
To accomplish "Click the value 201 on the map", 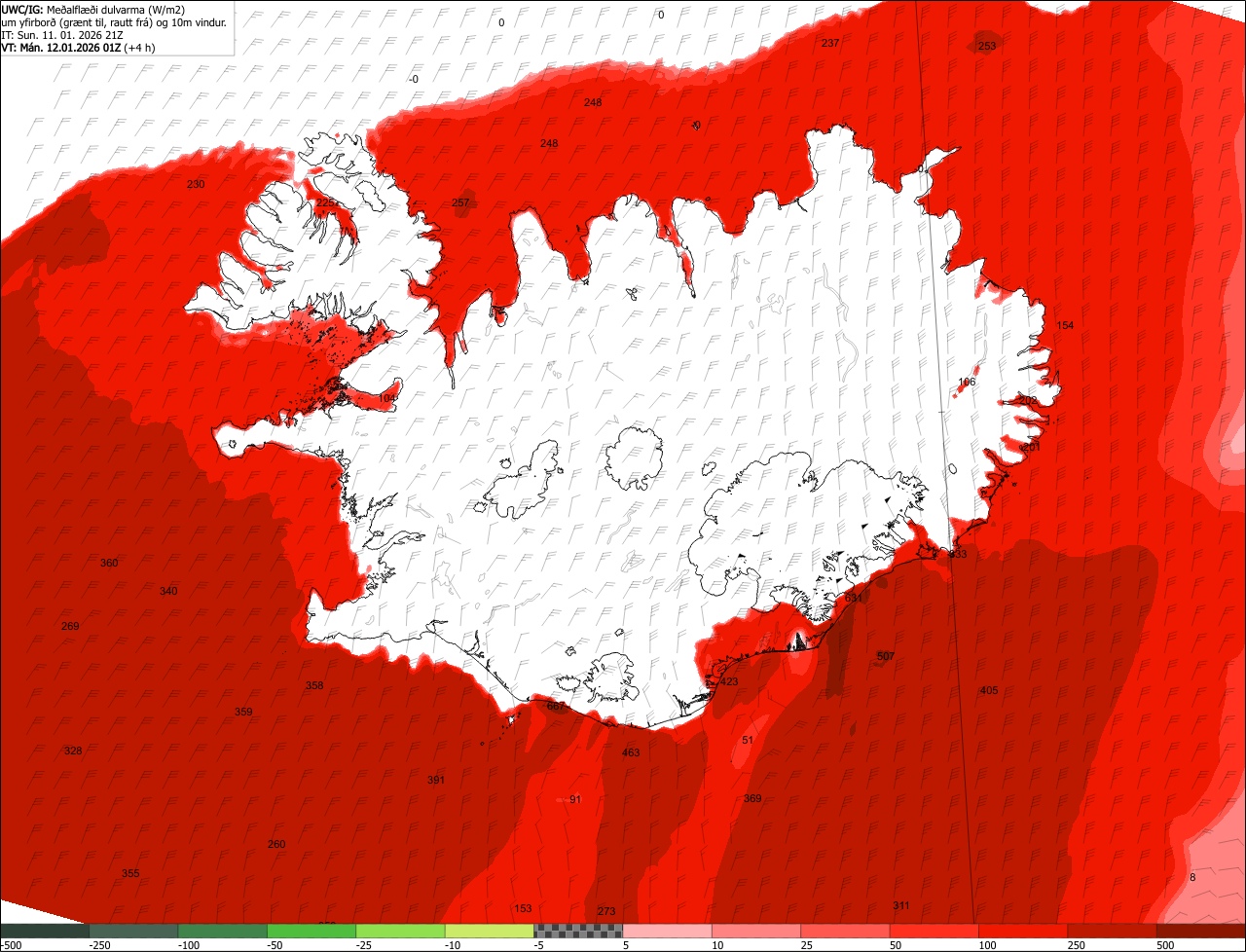I will (1032, 447).
